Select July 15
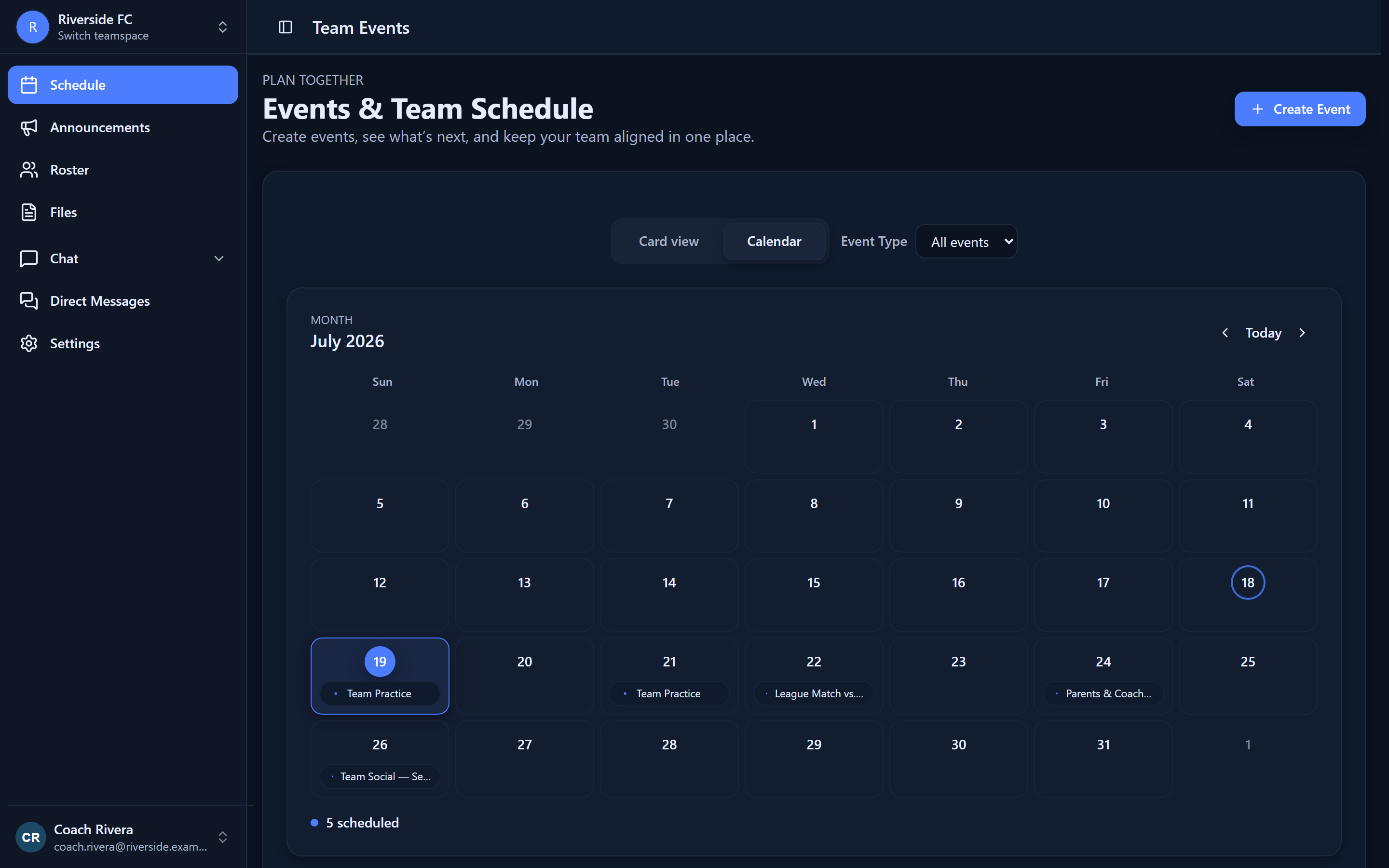Viewport: 1389px width, 868px height. pyautogui.click(x=813, y=595)
